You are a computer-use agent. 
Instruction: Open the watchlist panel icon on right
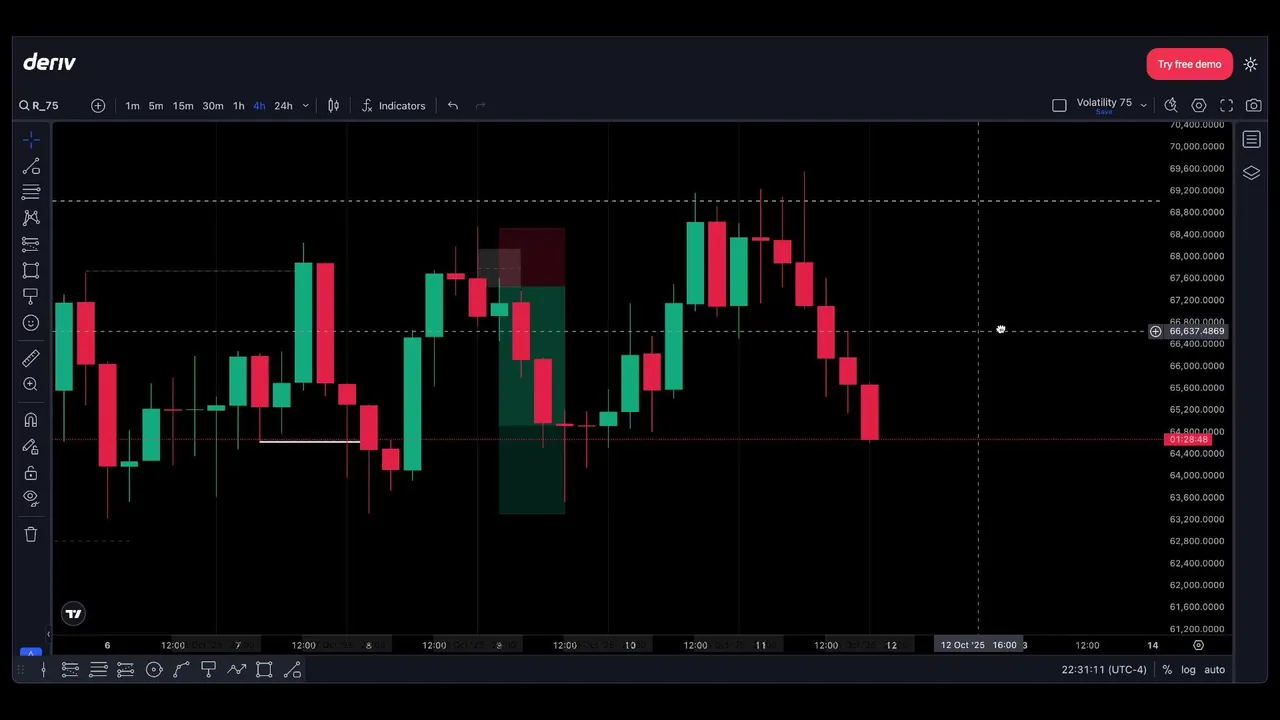[1252, 140]
